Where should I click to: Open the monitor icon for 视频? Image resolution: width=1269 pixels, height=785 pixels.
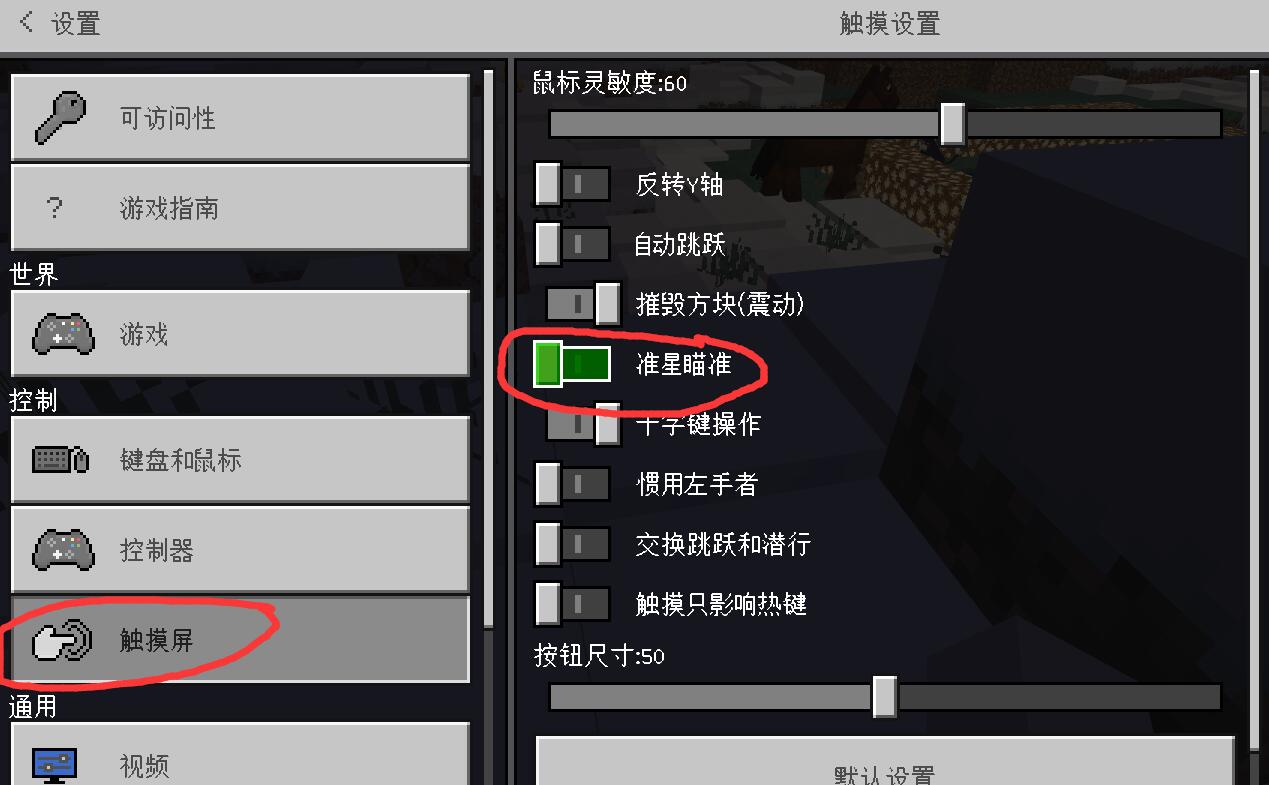(x=55, y=765)
